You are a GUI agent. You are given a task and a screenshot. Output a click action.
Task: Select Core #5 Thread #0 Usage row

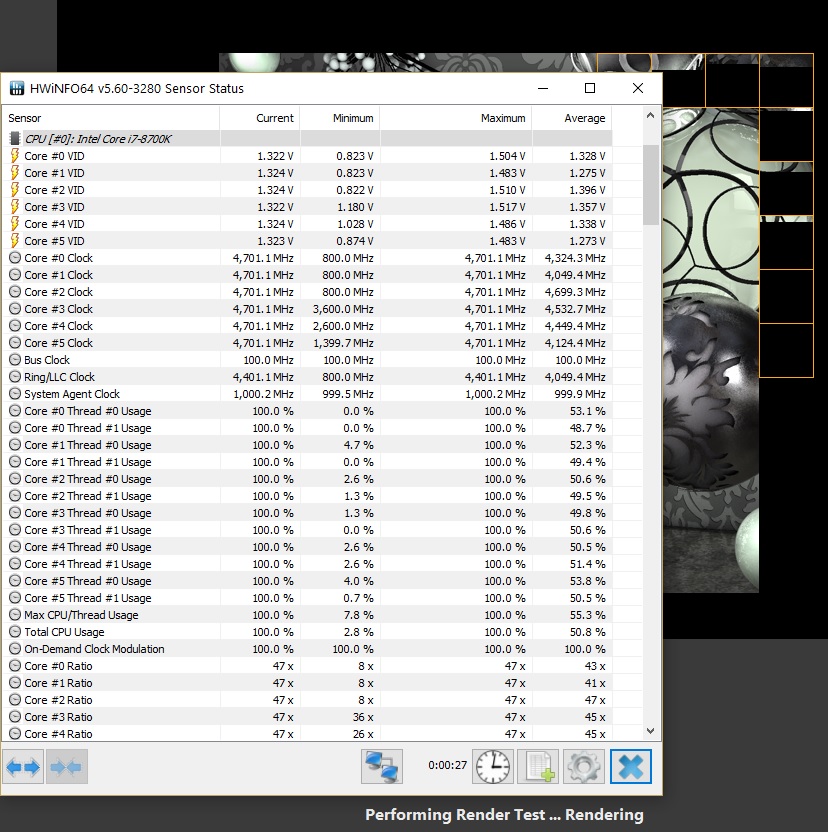coord(307,580)
